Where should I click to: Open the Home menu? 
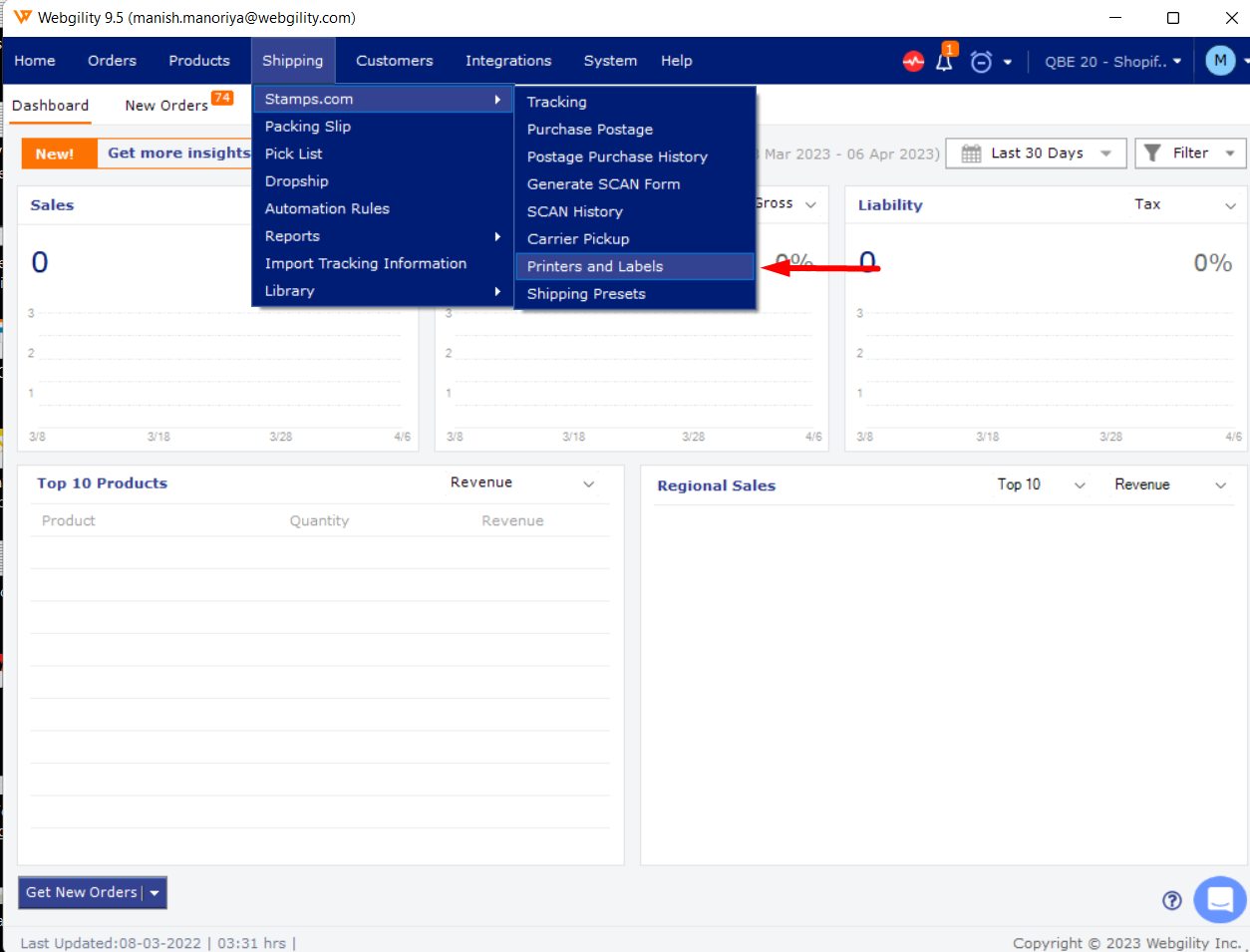(x=35, y=61)
